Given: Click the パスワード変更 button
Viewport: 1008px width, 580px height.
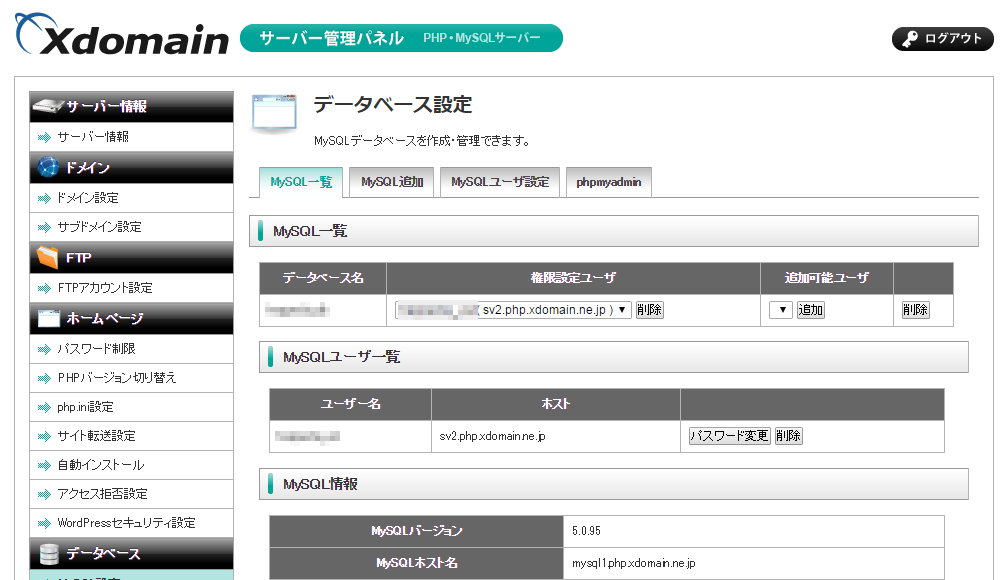Looking at the screenshot, I should pos(730,436).
